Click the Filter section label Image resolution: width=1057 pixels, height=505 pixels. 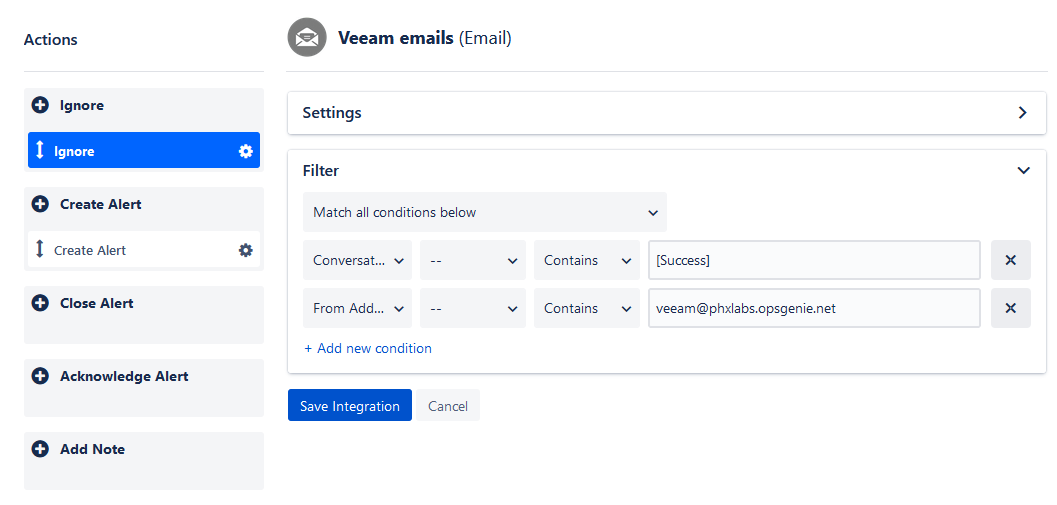click(x=321, y=171)
